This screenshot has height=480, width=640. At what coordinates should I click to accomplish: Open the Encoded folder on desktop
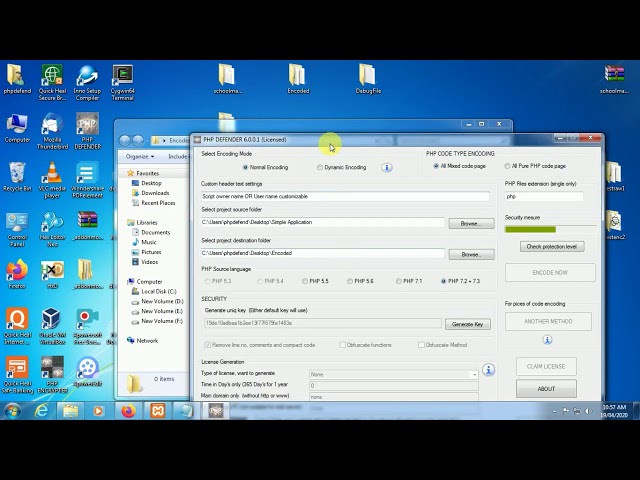click(x=298, y=79)
